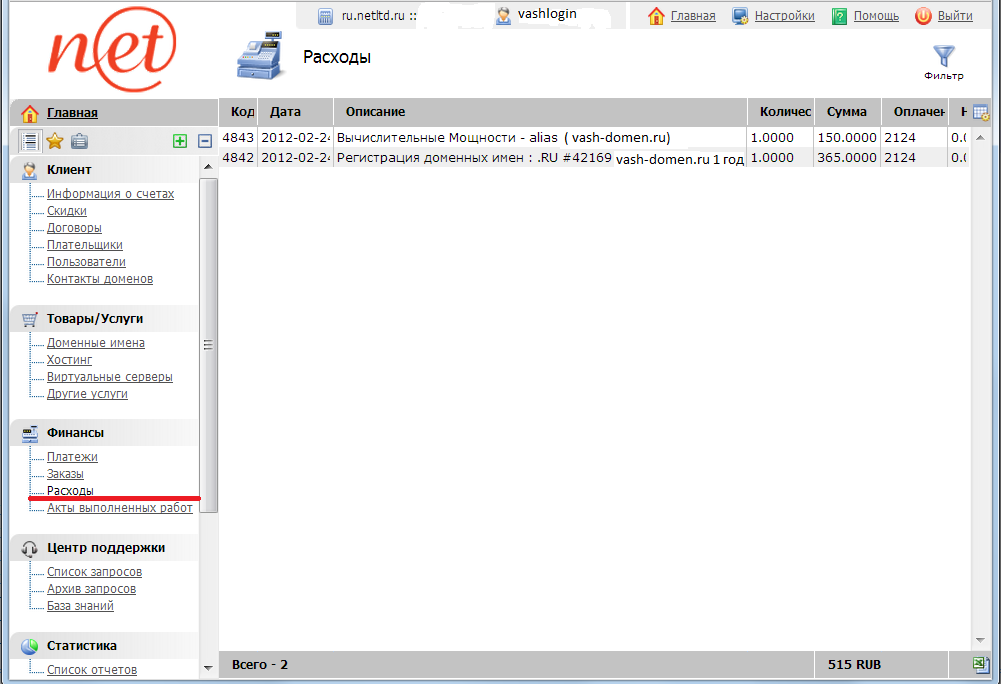Viewport: 1001px width, 684px height.
Task: Open Акты выполненных работ link
Action: point(120,508)
